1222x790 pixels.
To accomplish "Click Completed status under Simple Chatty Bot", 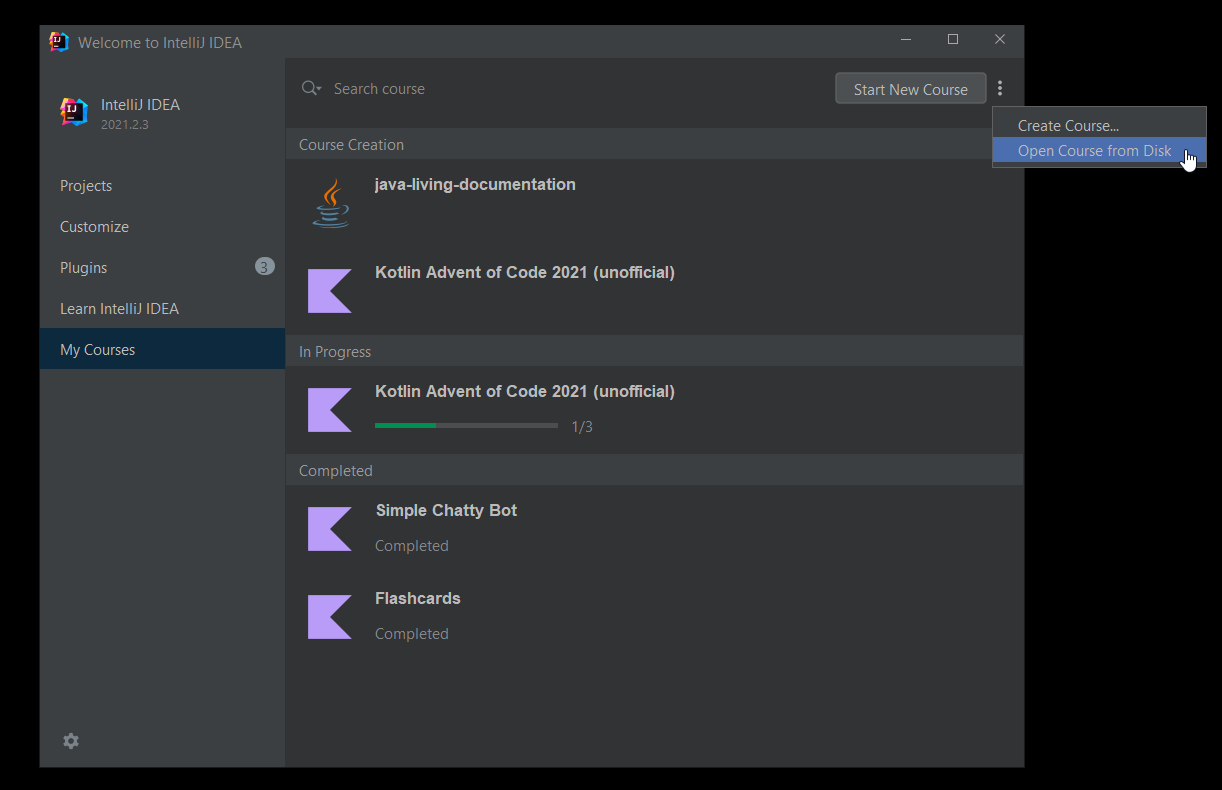I will (411, 546).
